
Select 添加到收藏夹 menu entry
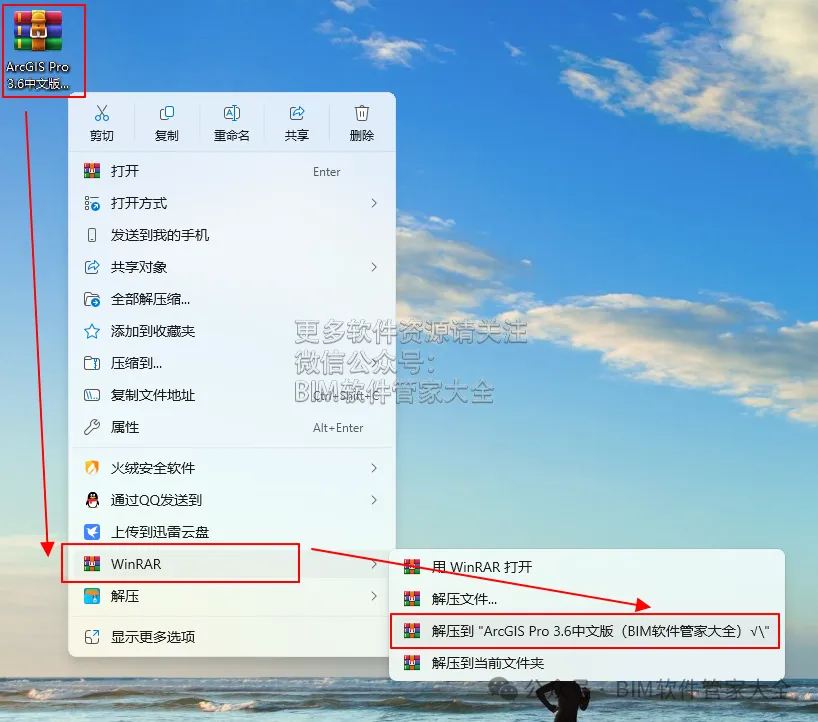click(x=232, y=331)
